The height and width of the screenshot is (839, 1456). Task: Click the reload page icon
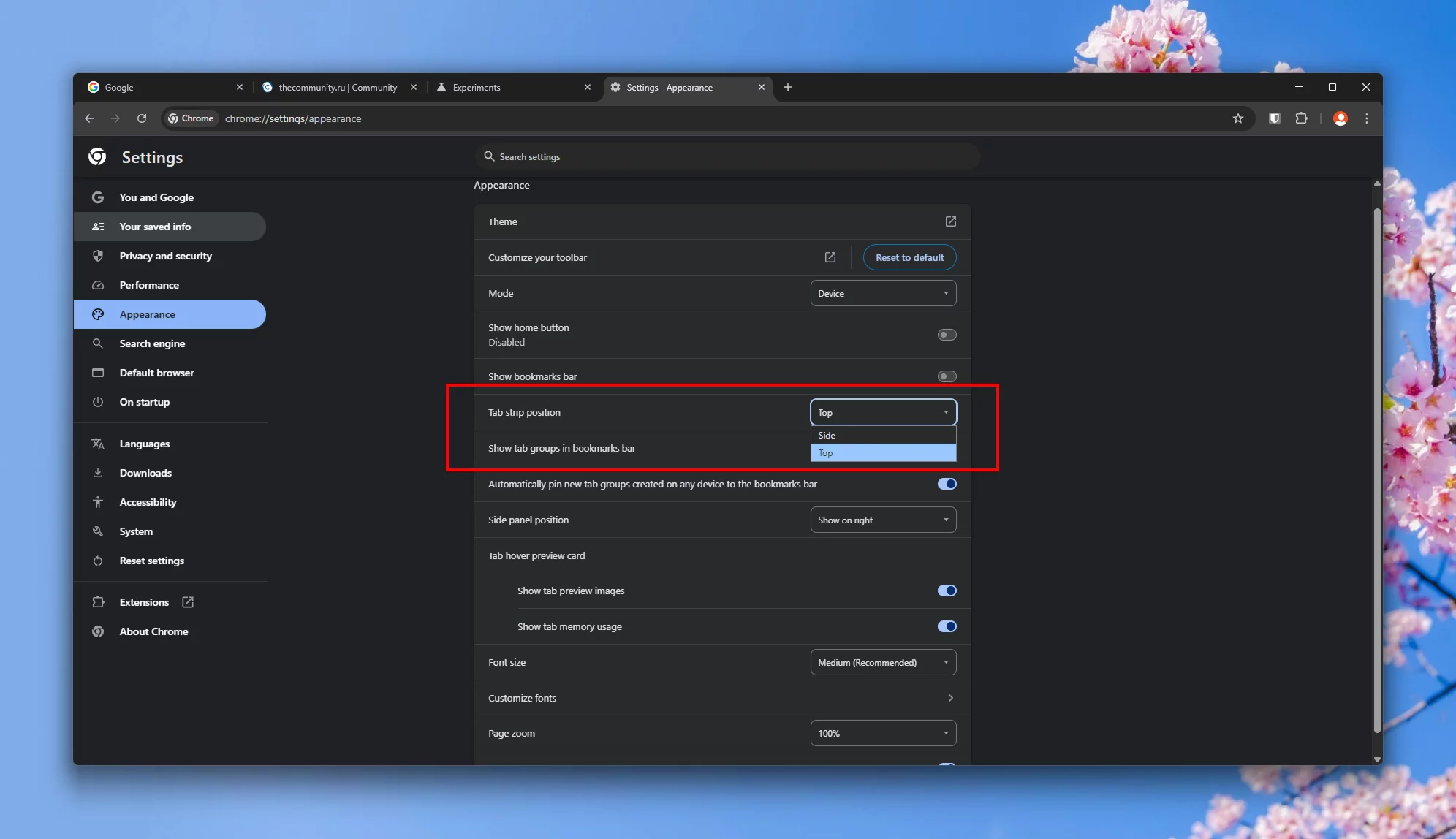(142, 118)
